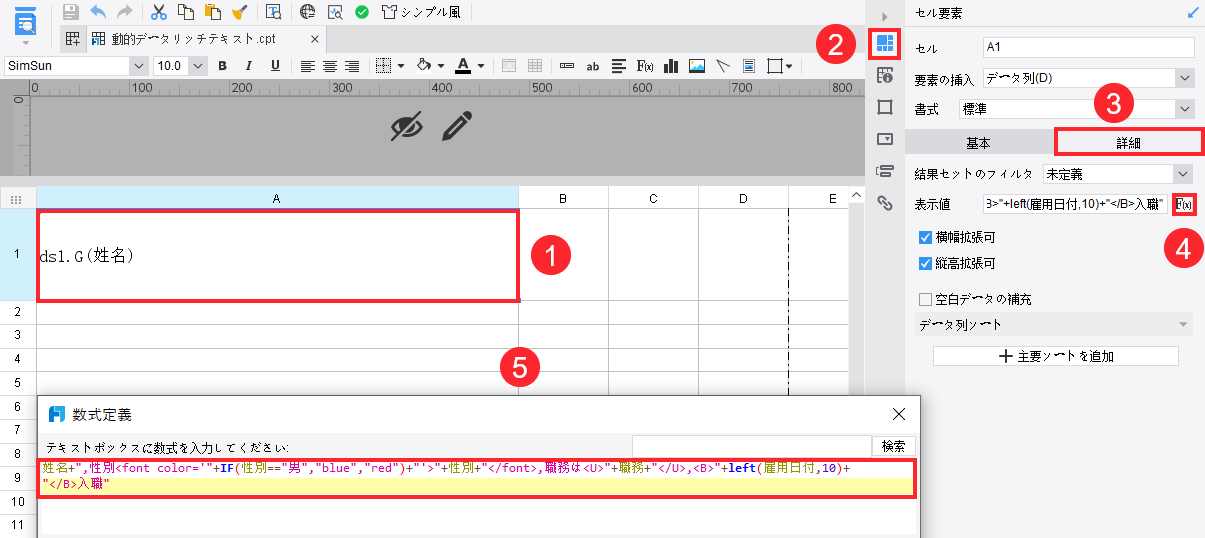Select row 3 header
Viewport: 1205px width, 538px height.
tap(17, 337)
